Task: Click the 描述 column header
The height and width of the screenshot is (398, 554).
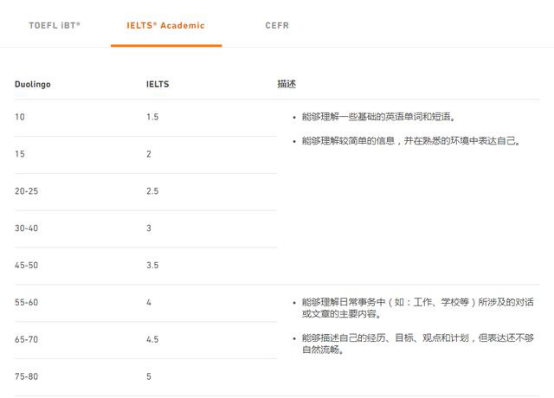Action: coord(287,84)
